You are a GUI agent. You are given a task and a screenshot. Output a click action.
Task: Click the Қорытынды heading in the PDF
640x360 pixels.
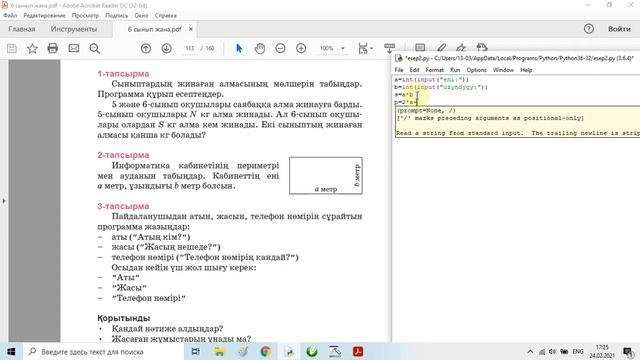124,318
